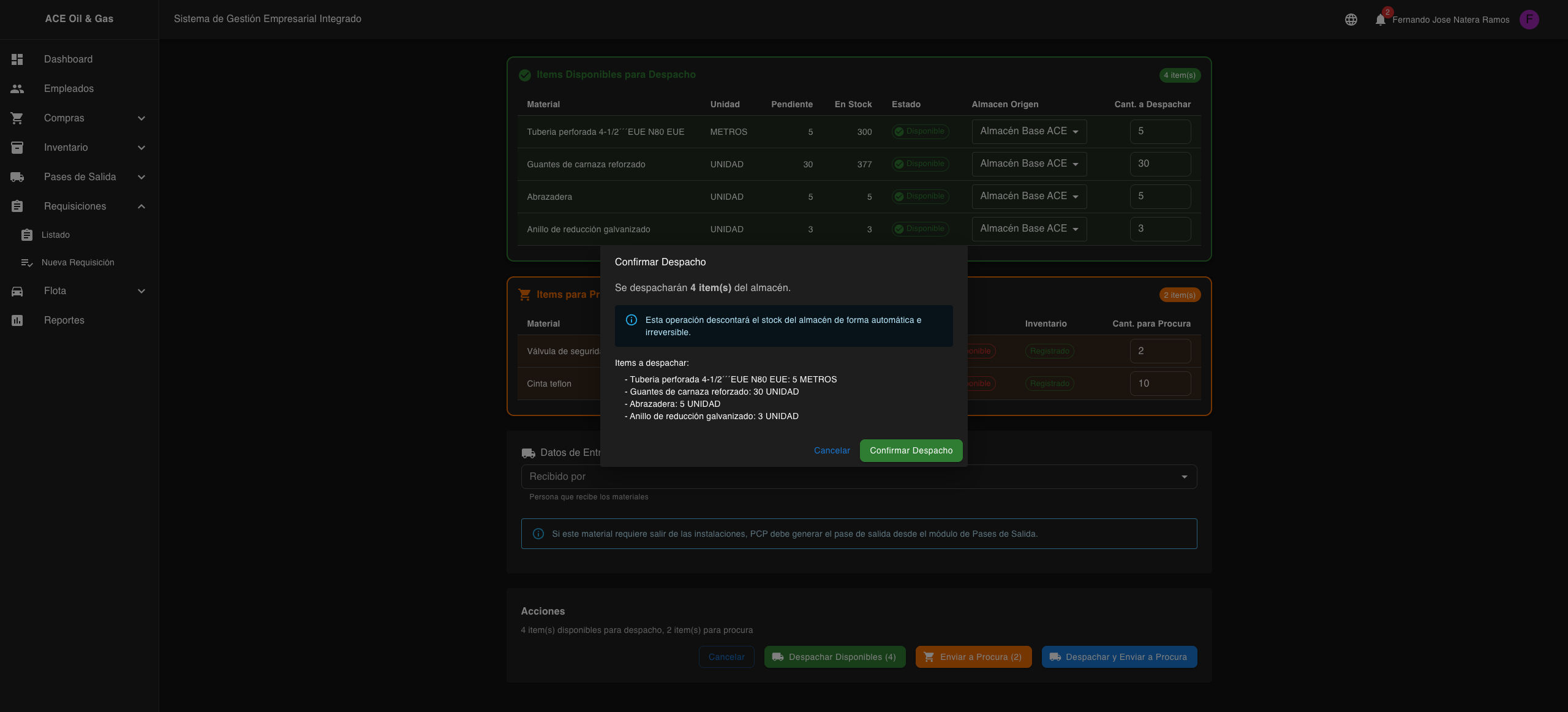The image size is (1568, 712).
Task: Click the user avatar F icon
Action: tap(1529, 20)
